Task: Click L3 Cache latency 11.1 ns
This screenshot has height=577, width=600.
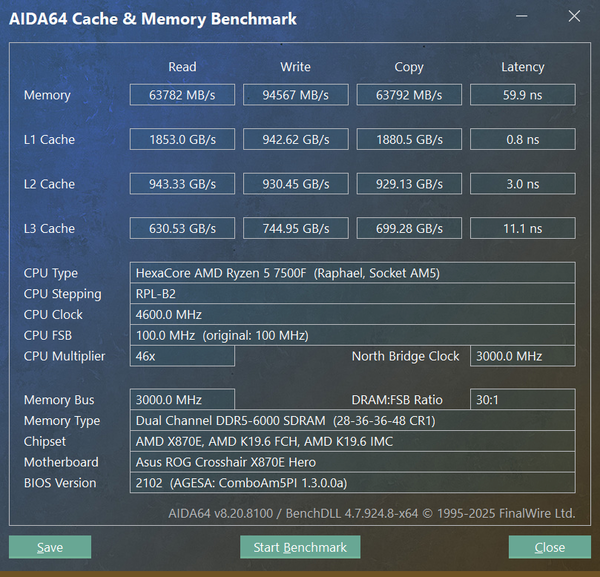Action: click(x=523, y=228)
